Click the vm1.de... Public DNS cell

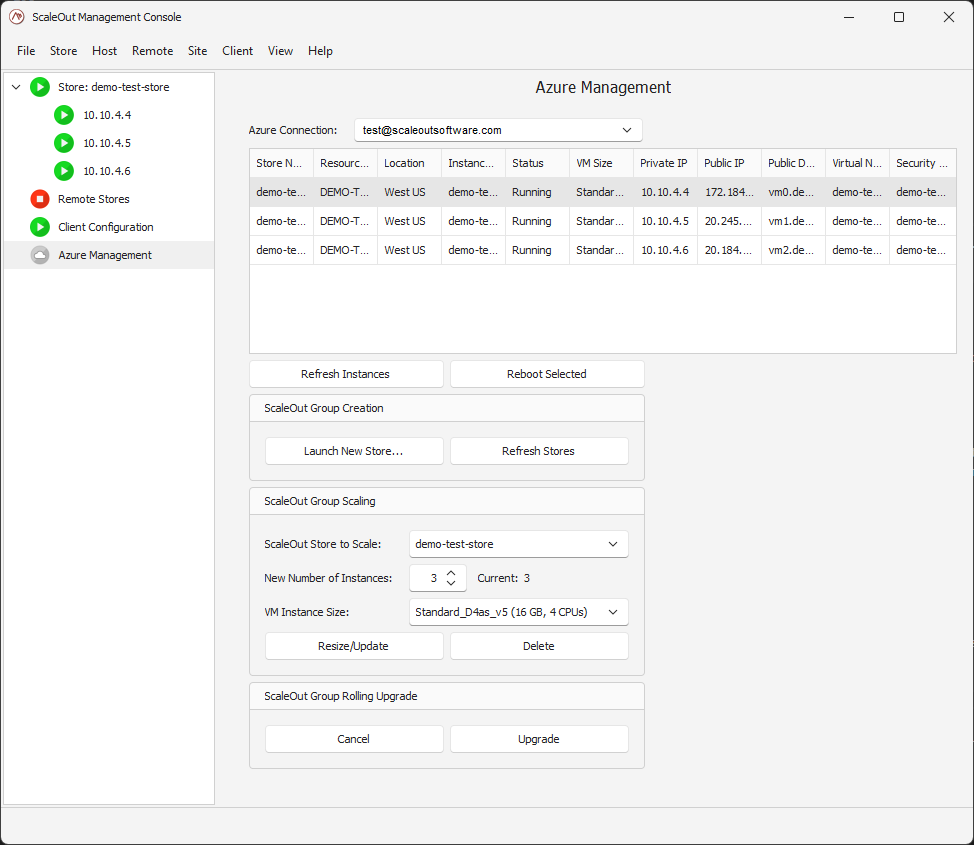tap(793, 221)
